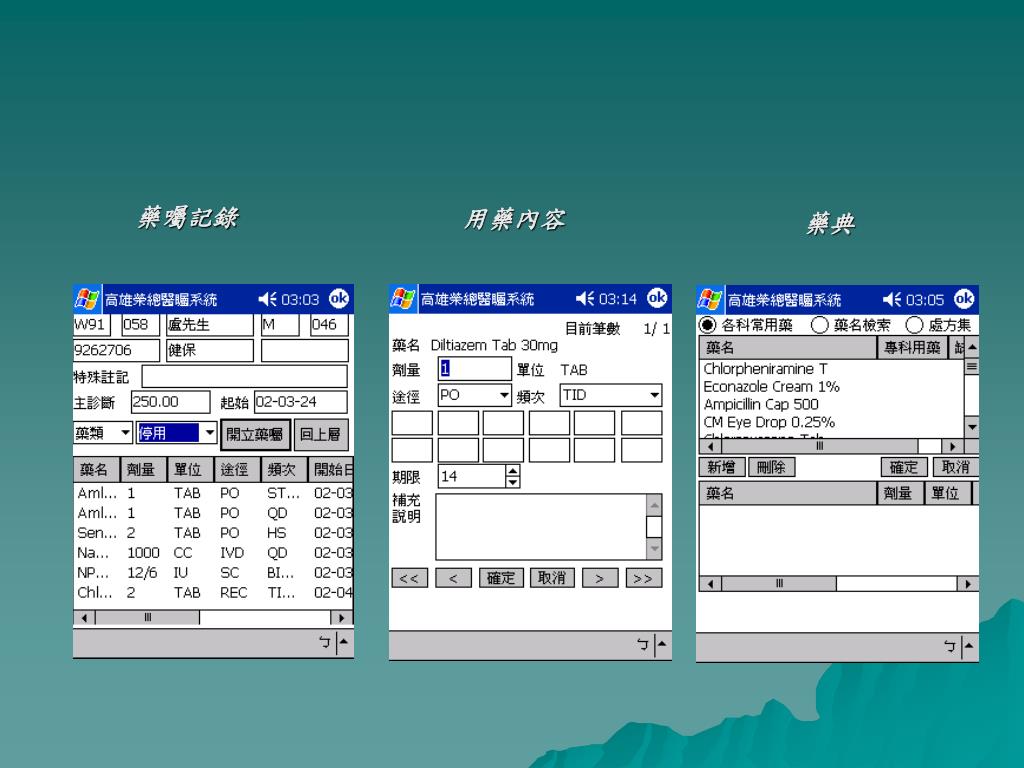
Task: Select NP... row with 12/6 IU
Action: coord(214,573)
